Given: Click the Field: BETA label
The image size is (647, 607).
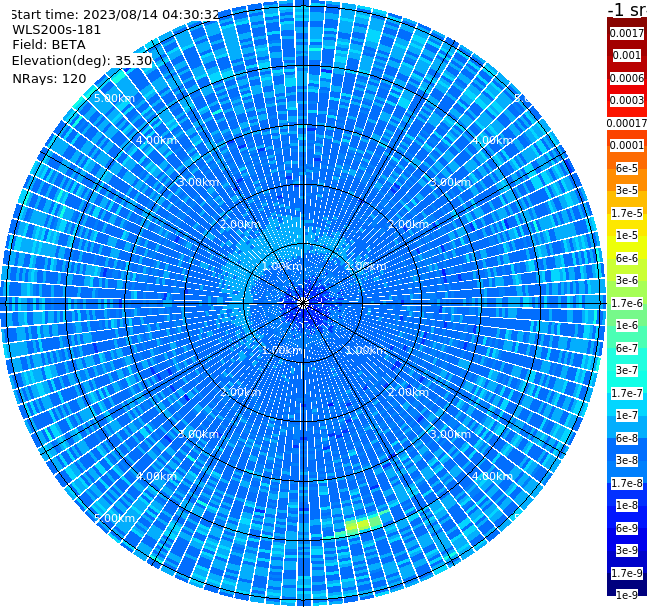Looking at the screenshot, I should (x=49, y=45).
